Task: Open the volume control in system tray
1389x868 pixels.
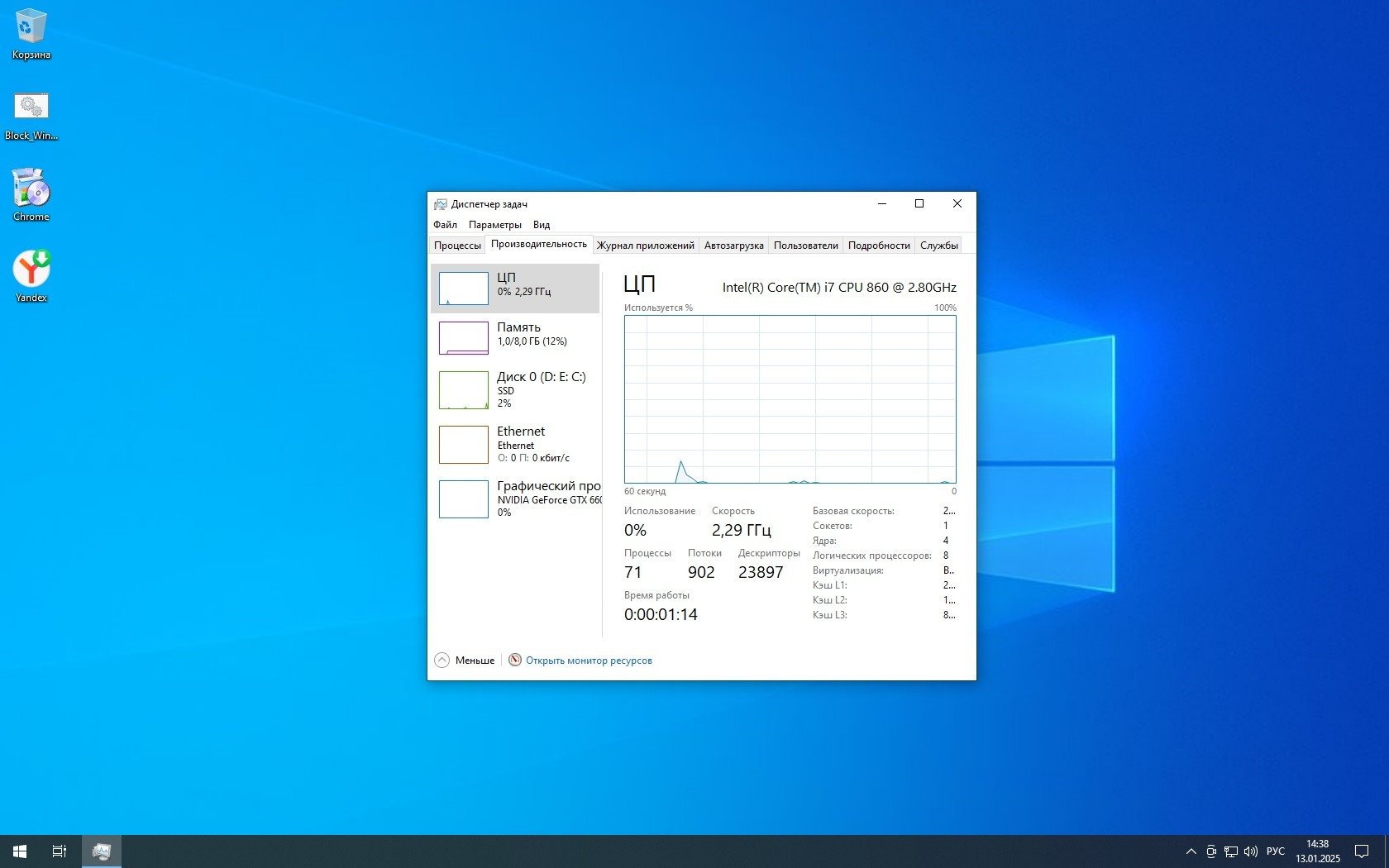Action: [1250, 851]
